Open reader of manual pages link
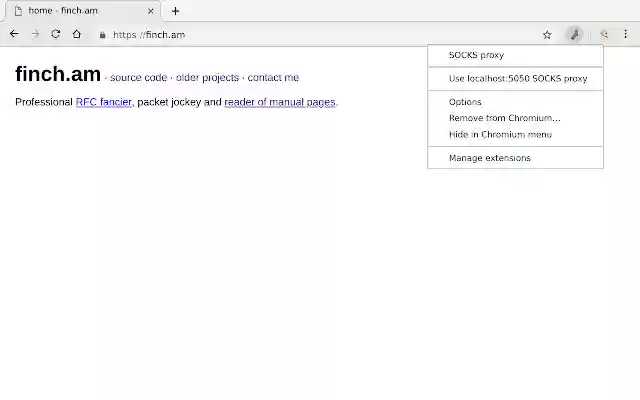 coord(280,102)
